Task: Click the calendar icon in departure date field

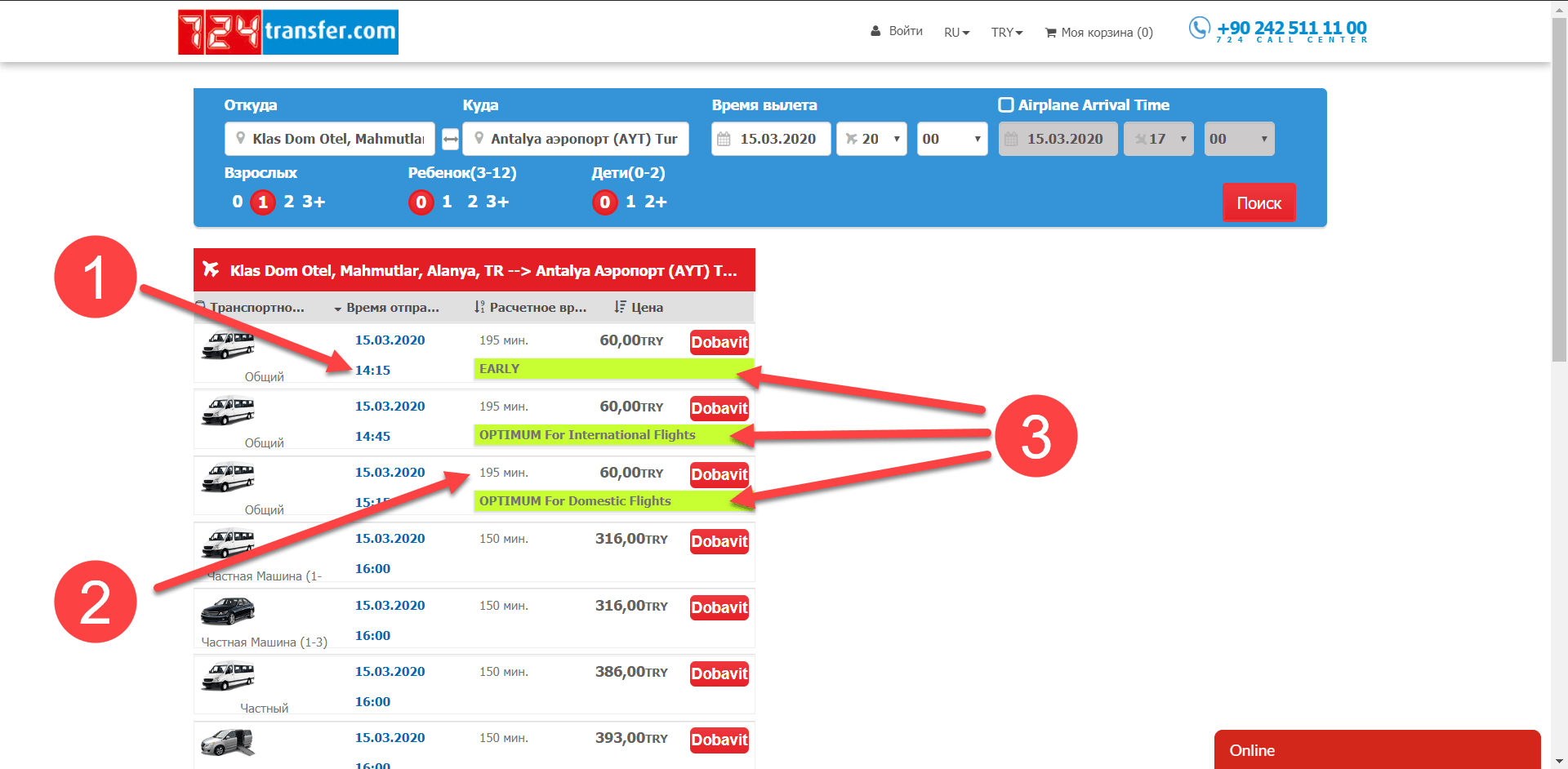Action: click(x=724, y=139)
